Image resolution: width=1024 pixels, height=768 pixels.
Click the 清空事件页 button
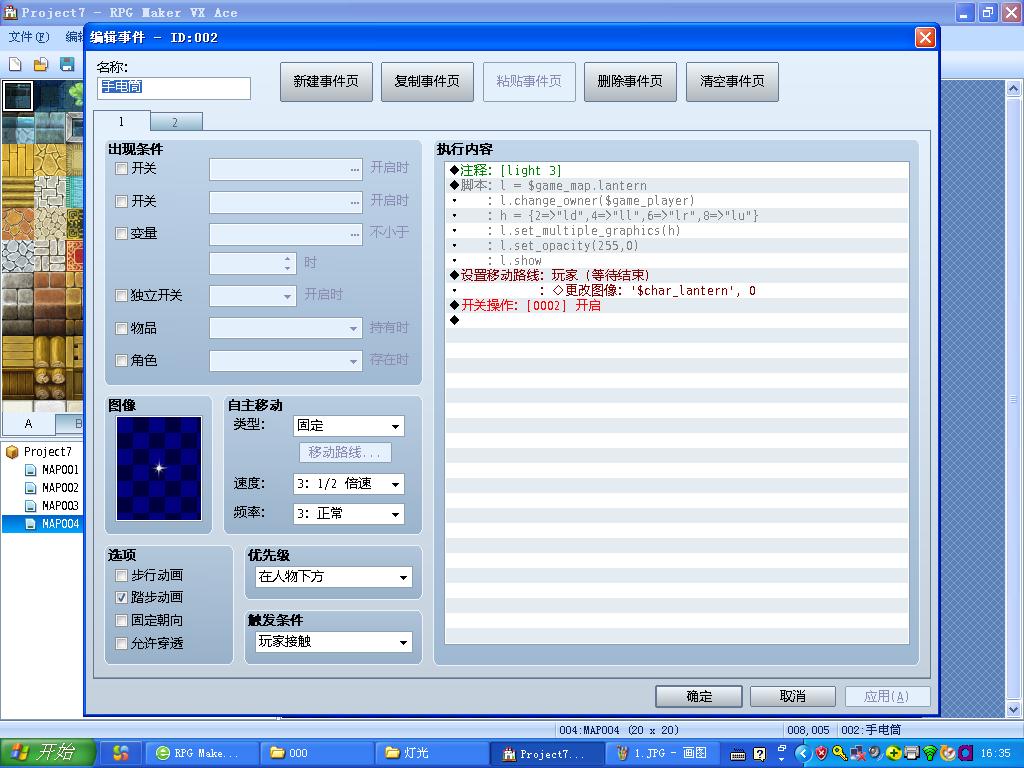[732, 82]
